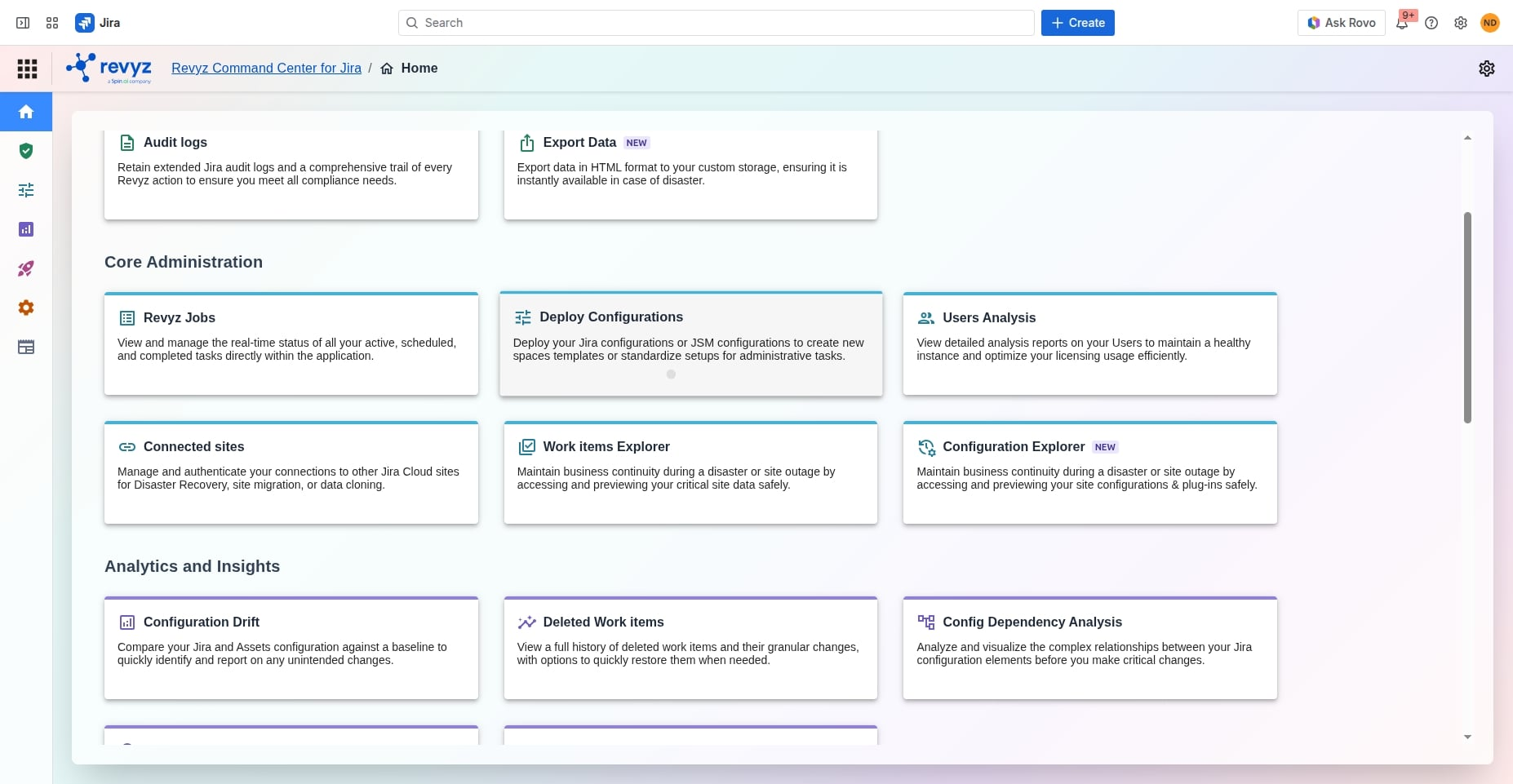Select sliders configuration icon in the sidebar
This screenshot has width=1513, height=784.
(26, 190)
